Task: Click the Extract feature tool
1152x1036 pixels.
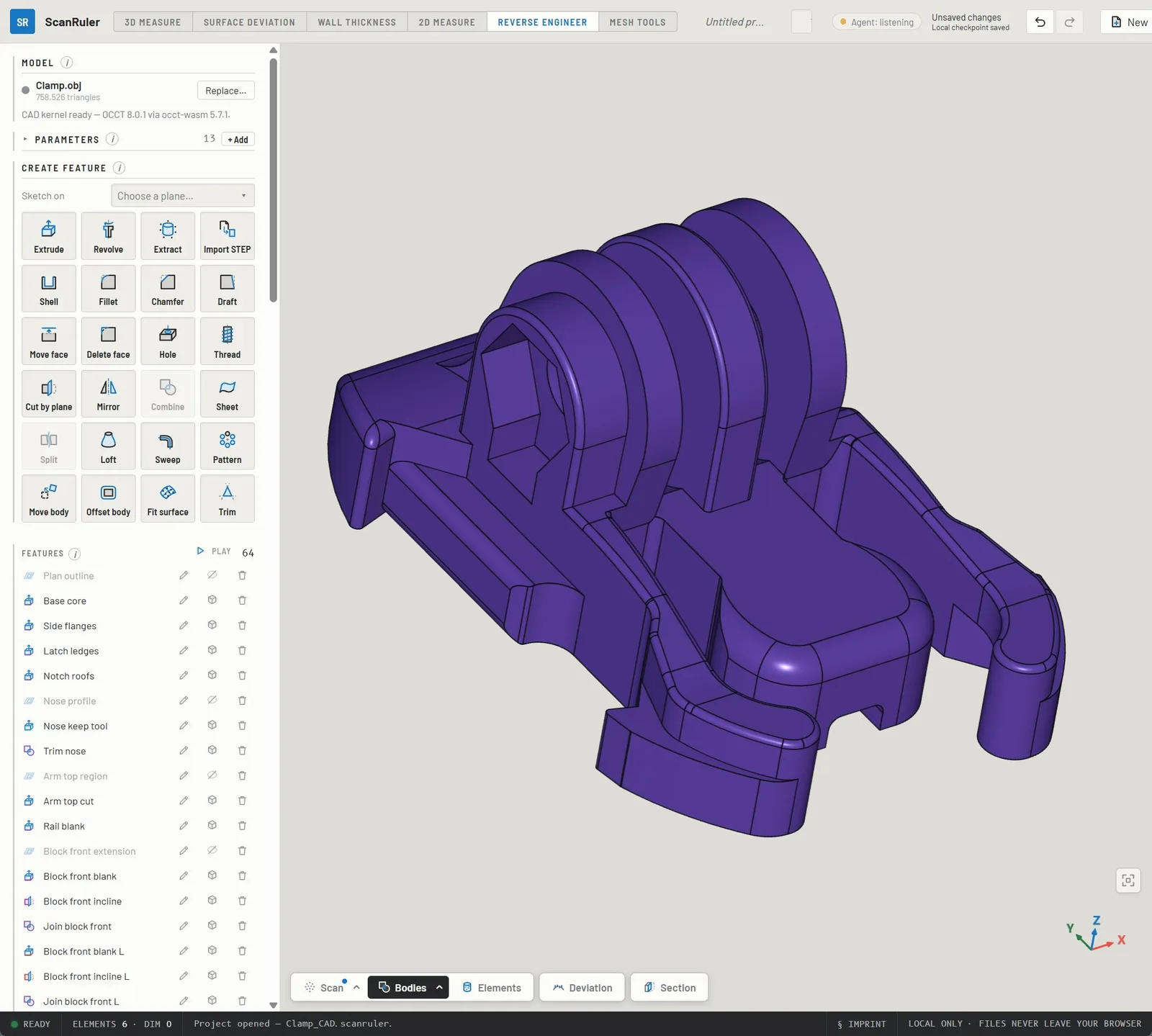Action: 168,236
